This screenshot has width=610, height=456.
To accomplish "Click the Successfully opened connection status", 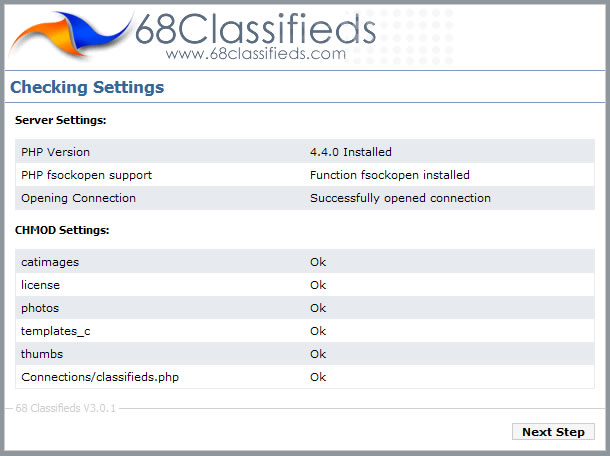I will 400,198.
